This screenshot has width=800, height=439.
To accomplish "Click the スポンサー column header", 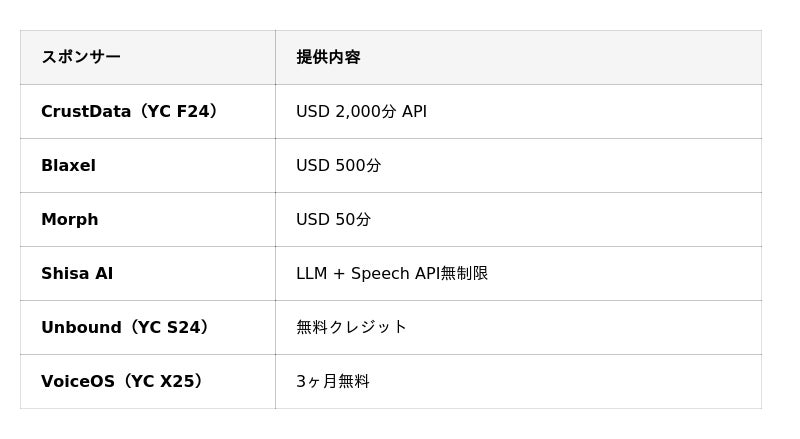I will coord(81,57).
